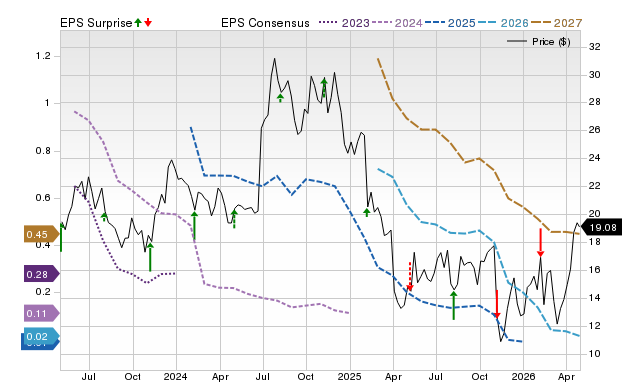Click the 2024 x-axis label
640x382 pixels.
pos(176,376)
